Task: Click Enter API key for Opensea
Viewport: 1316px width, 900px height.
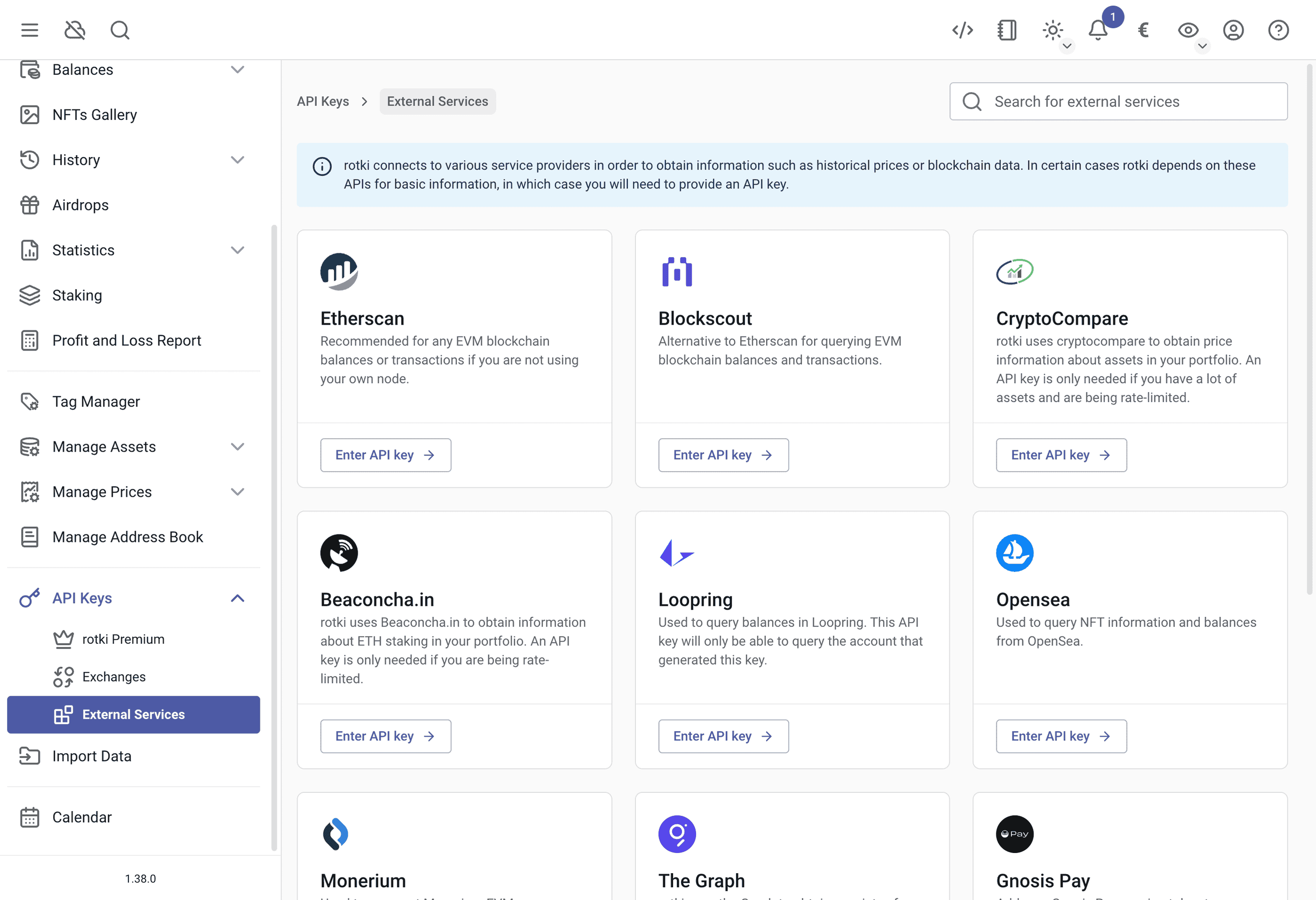Action: click(1061, 736)
